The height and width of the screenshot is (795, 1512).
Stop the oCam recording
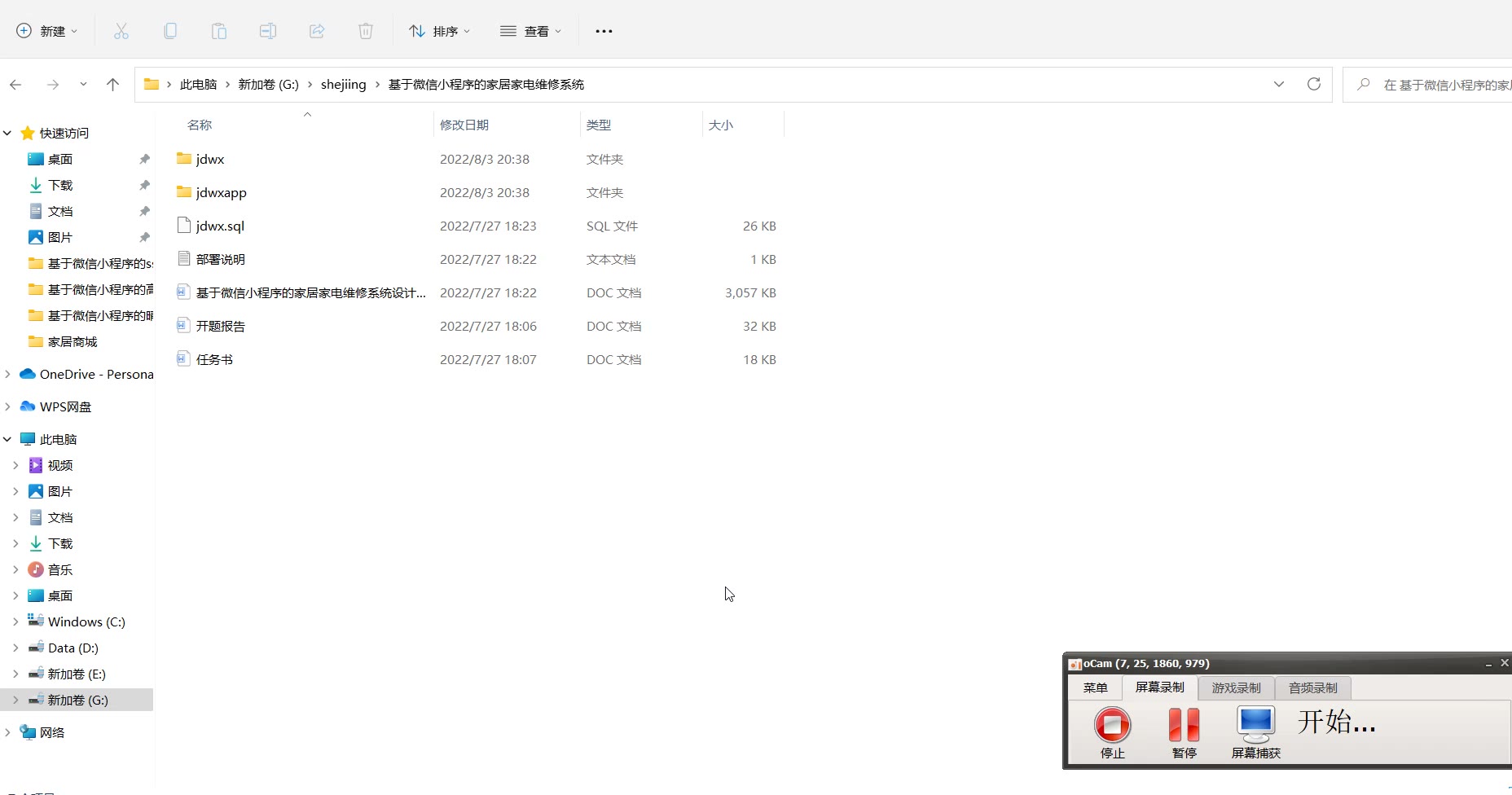point(1112,731)
